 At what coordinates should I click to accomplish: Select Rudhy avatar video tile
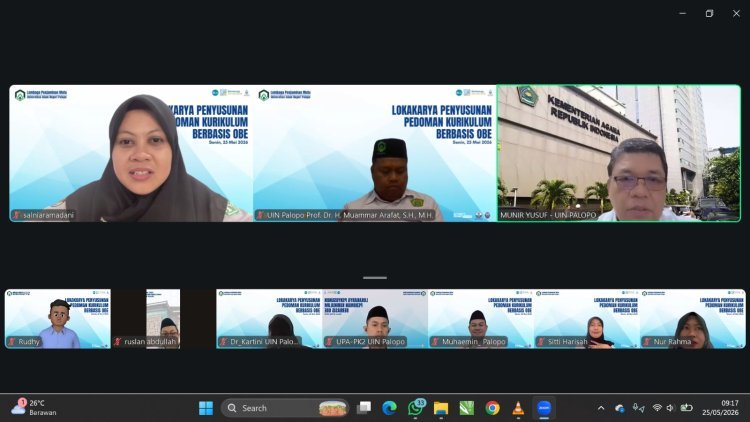[58, 319]
